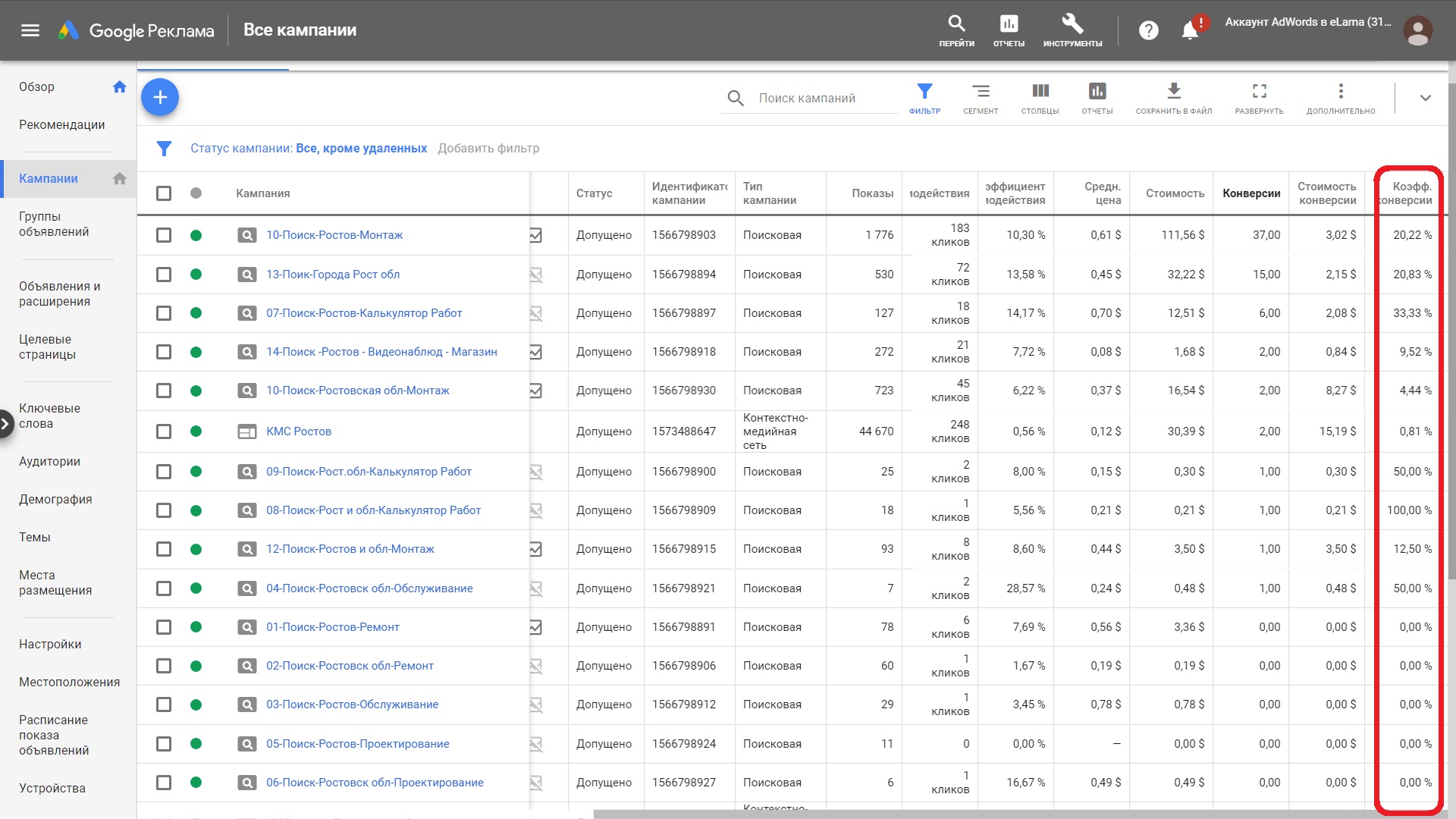Open the Дополнительно three-dots menu
The width and height of the screenshot is (1456, 819).
click(1340, 92)
